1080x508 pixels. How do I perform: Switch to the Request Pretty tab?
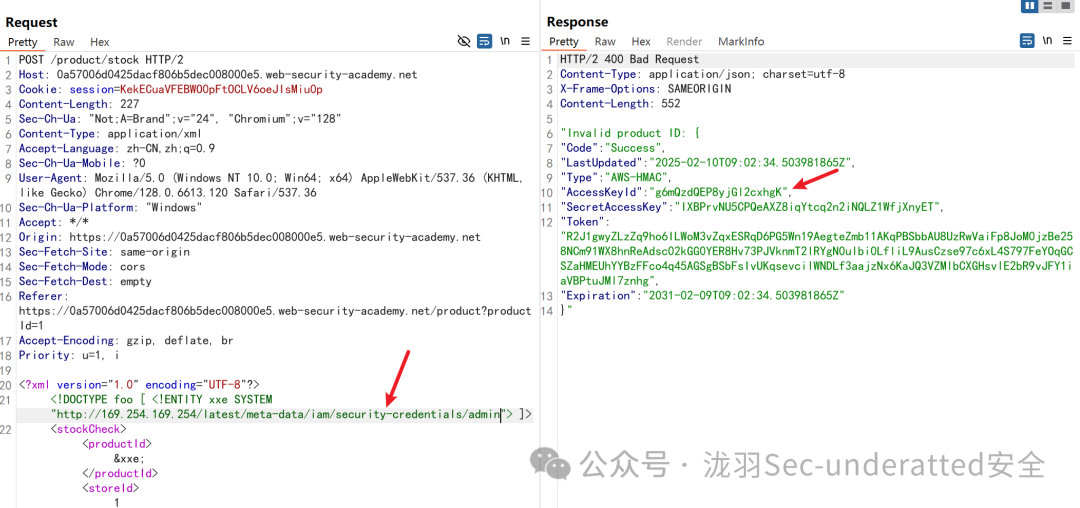pyautogui.click(x=23, y=42)
